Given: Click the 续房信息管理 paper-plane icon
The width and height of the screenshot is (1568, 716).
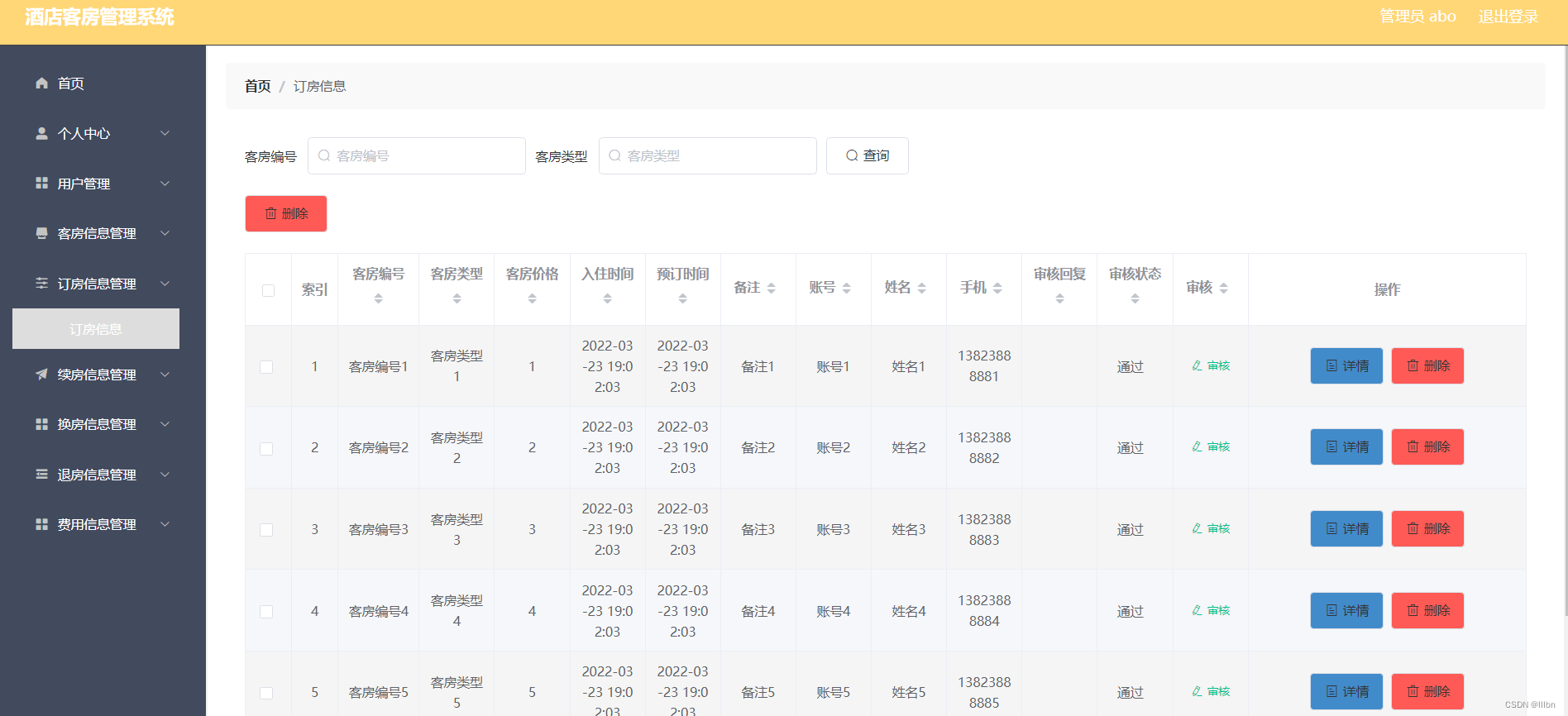Looking at the screenshot, I should (x=41, y=375).
